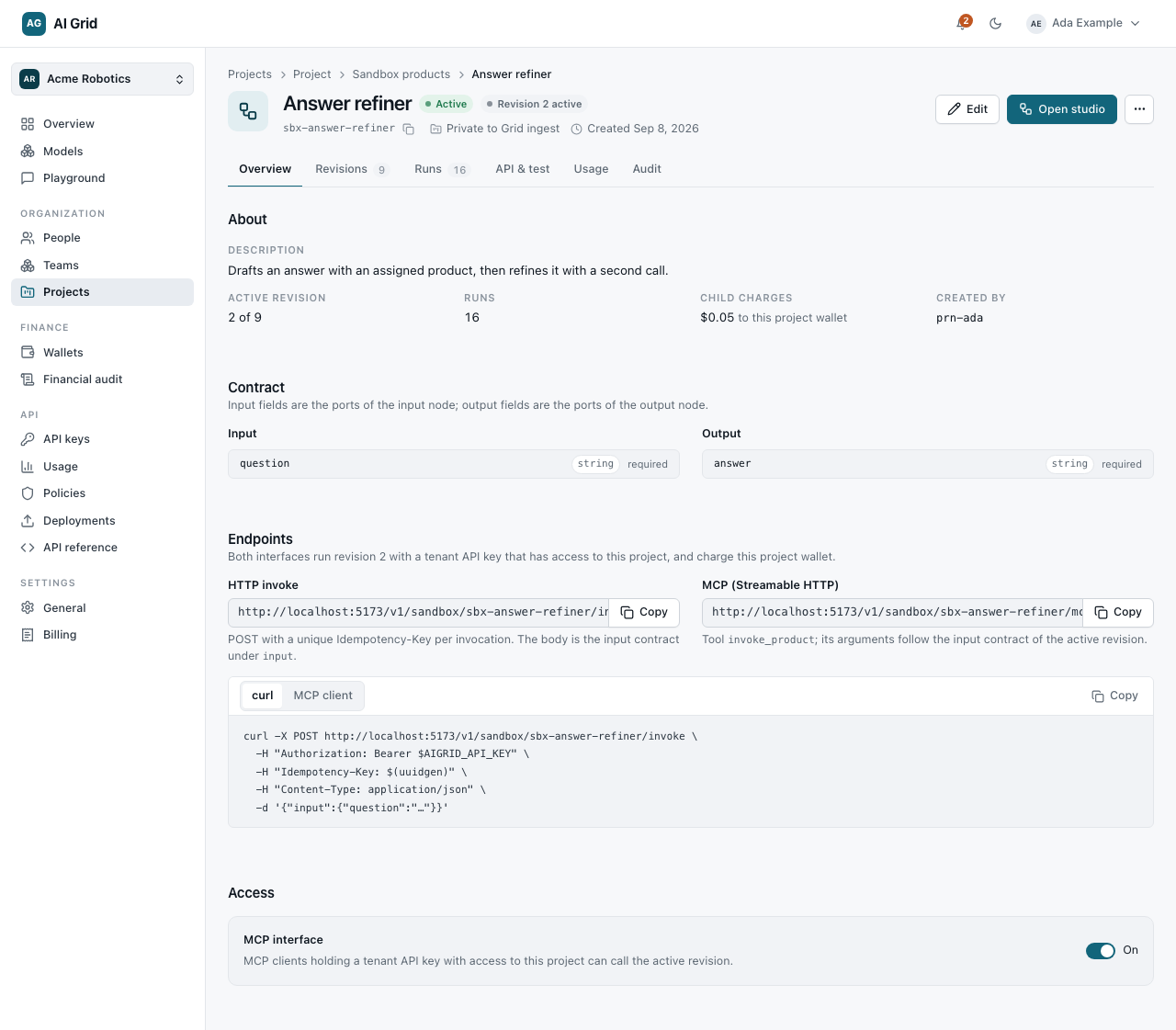Switch to the Runs tab
This screenshot has width=1176, height=1030.
[441, 169]
